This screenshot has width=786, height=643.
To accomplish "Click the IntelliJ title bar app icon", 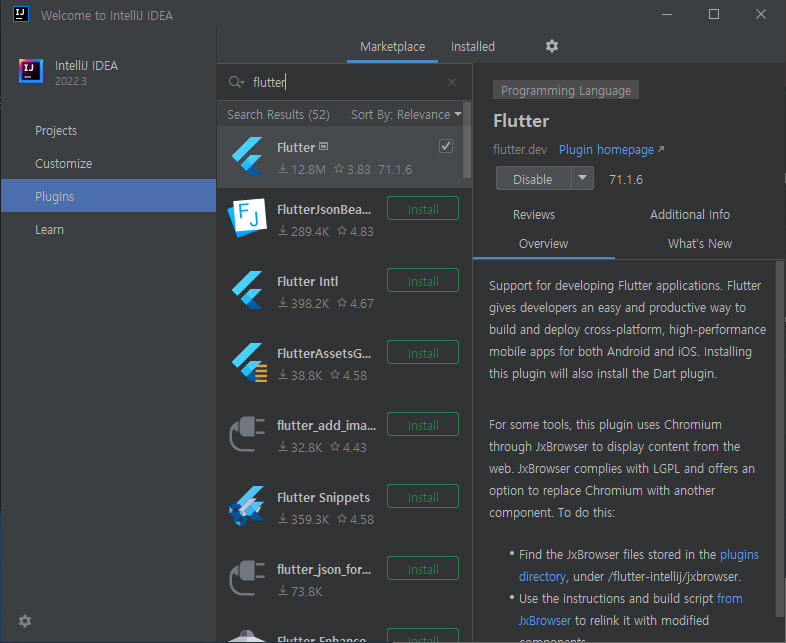I will tap(21, 14).
